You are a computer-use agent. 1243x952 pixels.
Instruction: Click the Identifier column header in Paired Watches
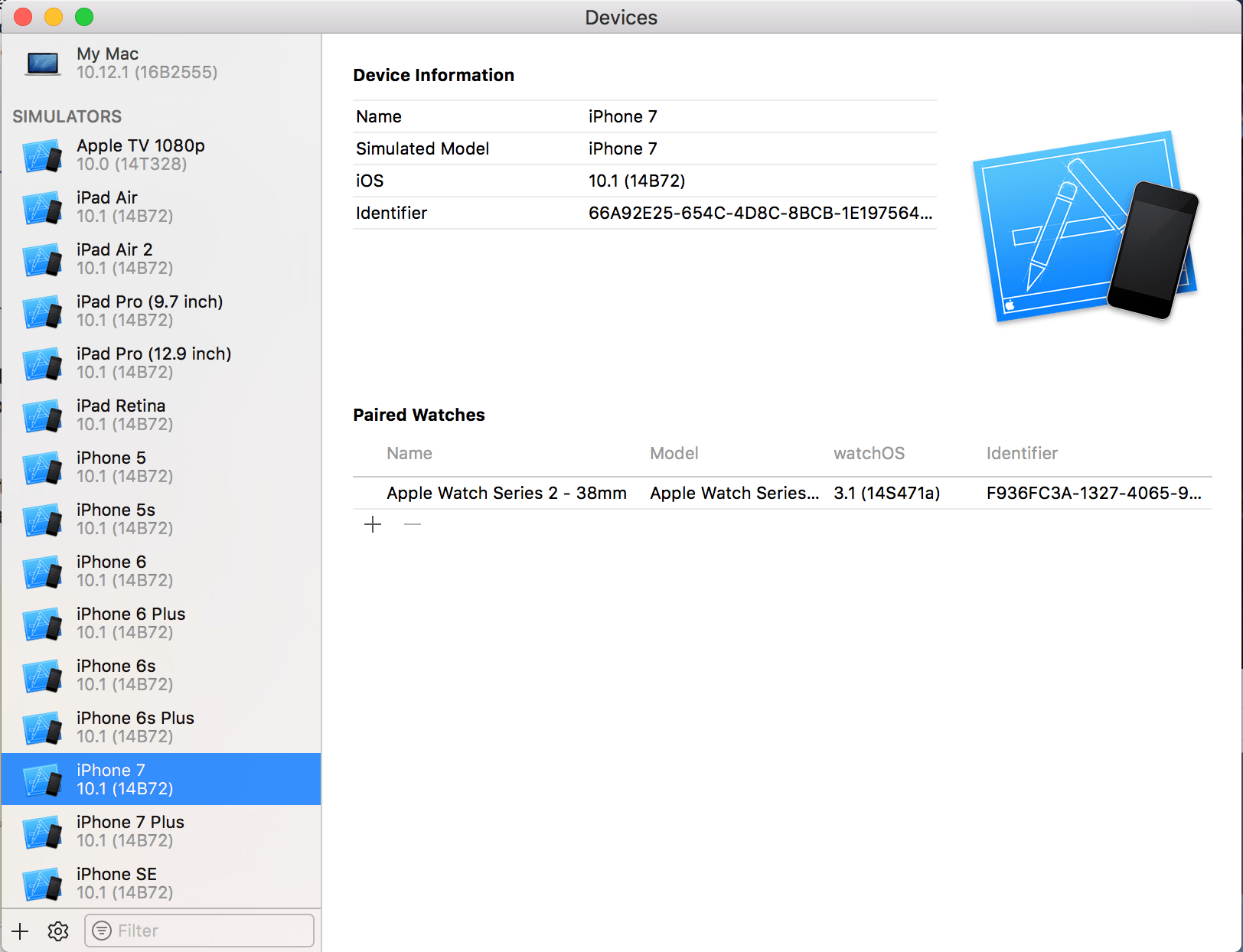tap(1022, 453)
